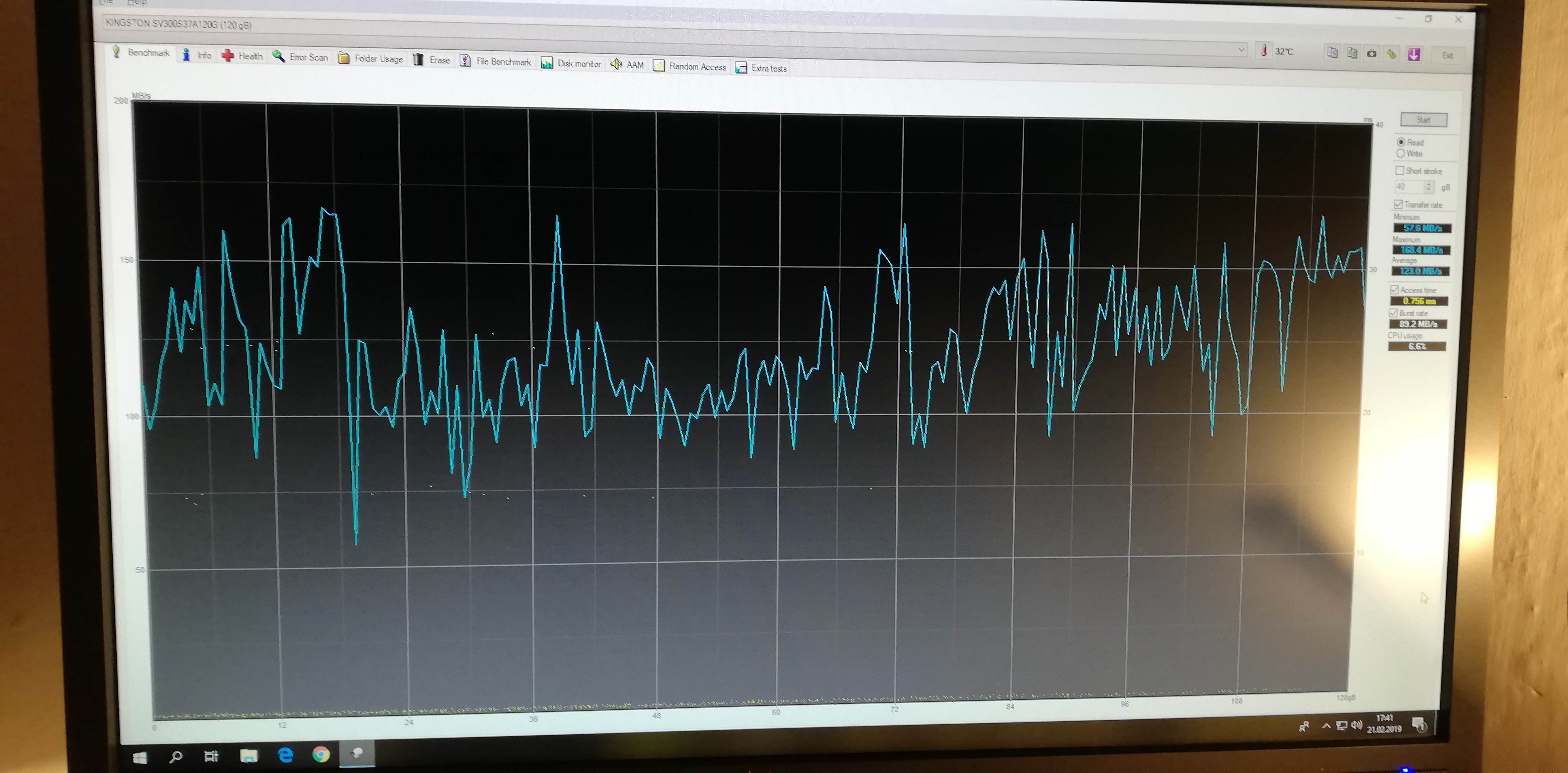Click the Exit button

[1447, 55]
